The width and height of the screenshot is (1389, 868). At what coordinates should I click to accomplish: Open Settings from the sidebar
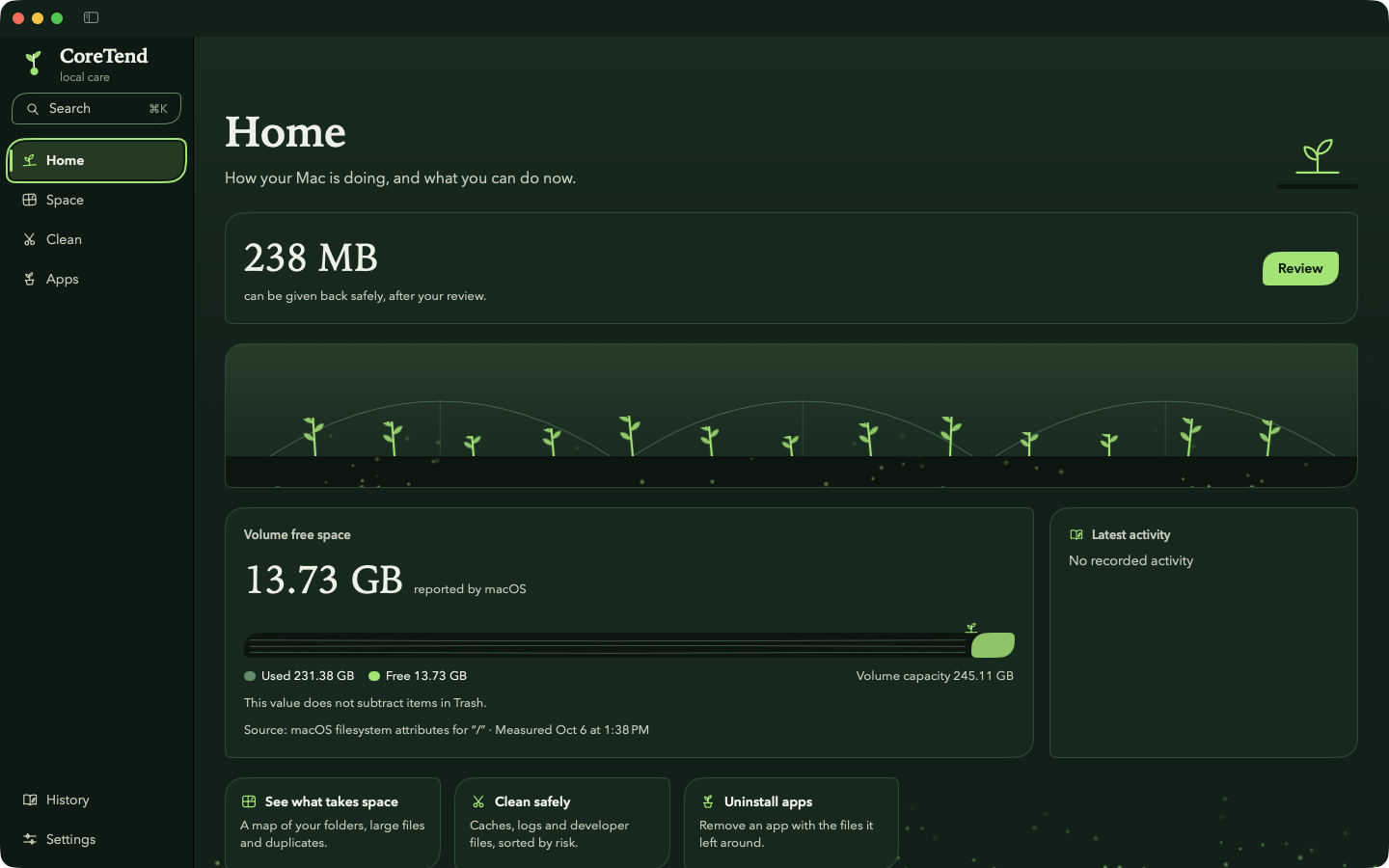(96, 839)
